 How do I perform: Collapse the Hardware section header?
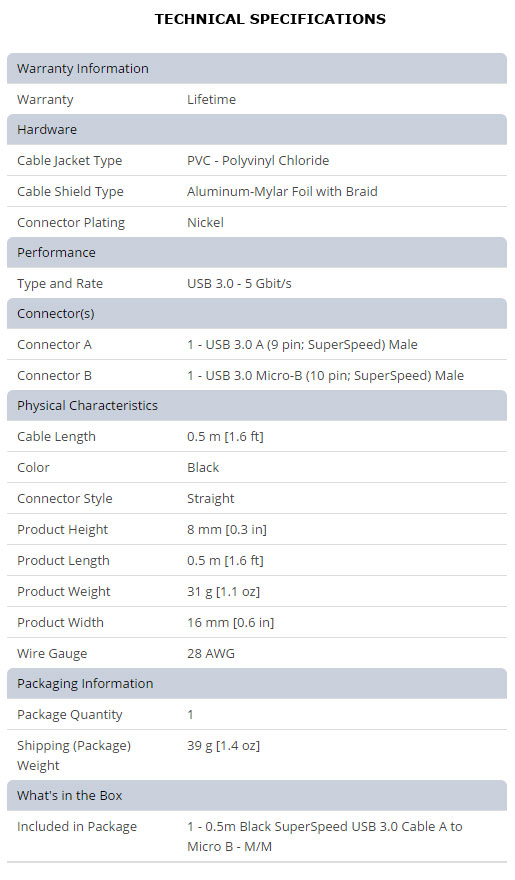[257, 130]
